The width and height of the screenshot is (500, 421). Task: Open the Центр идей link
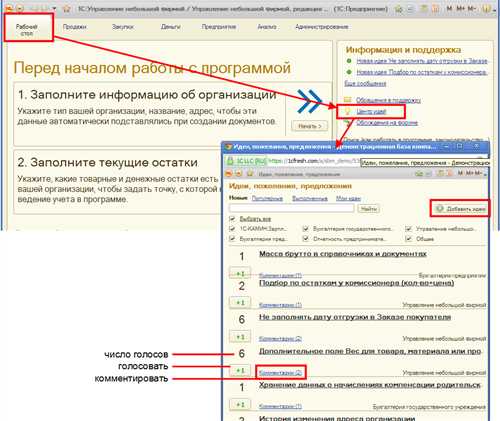pyautogui.click(x=371, y=111)
